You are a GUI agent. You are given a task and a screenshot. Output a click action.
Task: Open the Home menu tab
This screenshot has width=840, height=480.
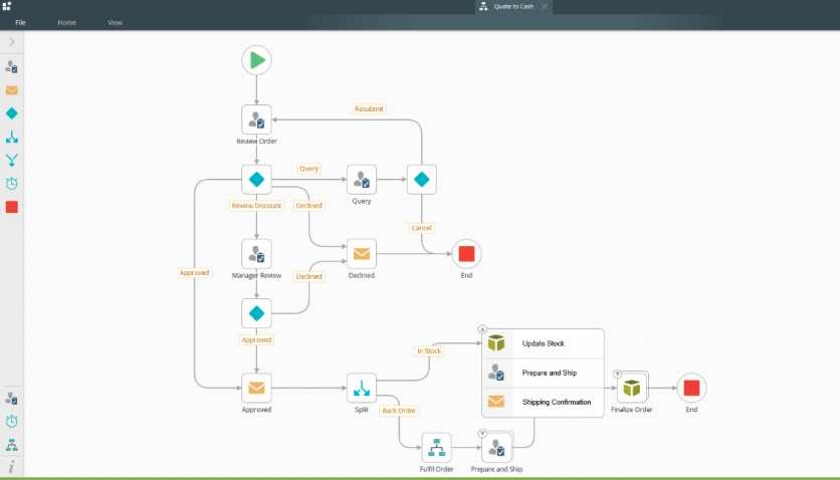coord(67,22)
